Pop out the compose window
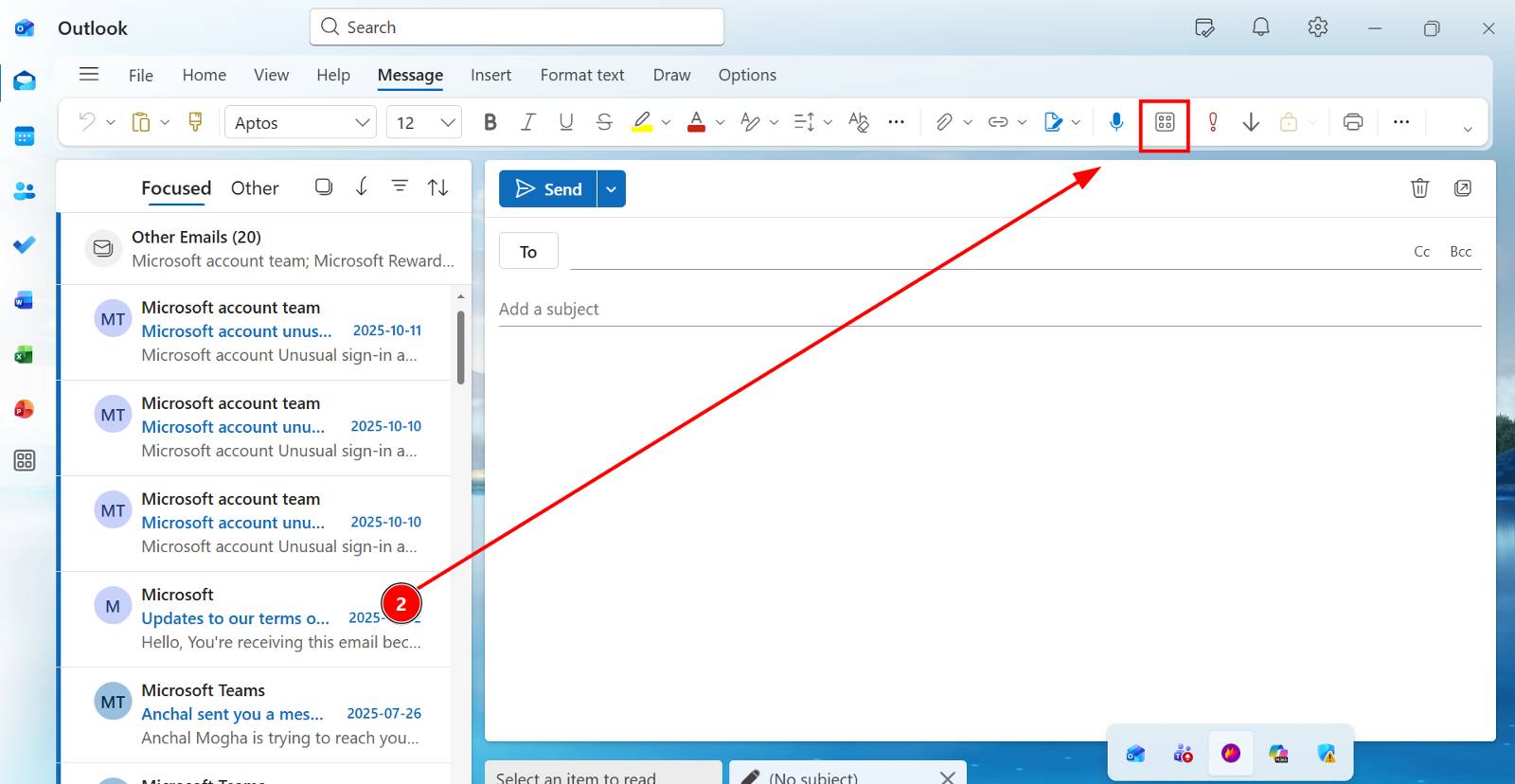The width and height of the screenshot is (1515, 784). [1463, 188]
